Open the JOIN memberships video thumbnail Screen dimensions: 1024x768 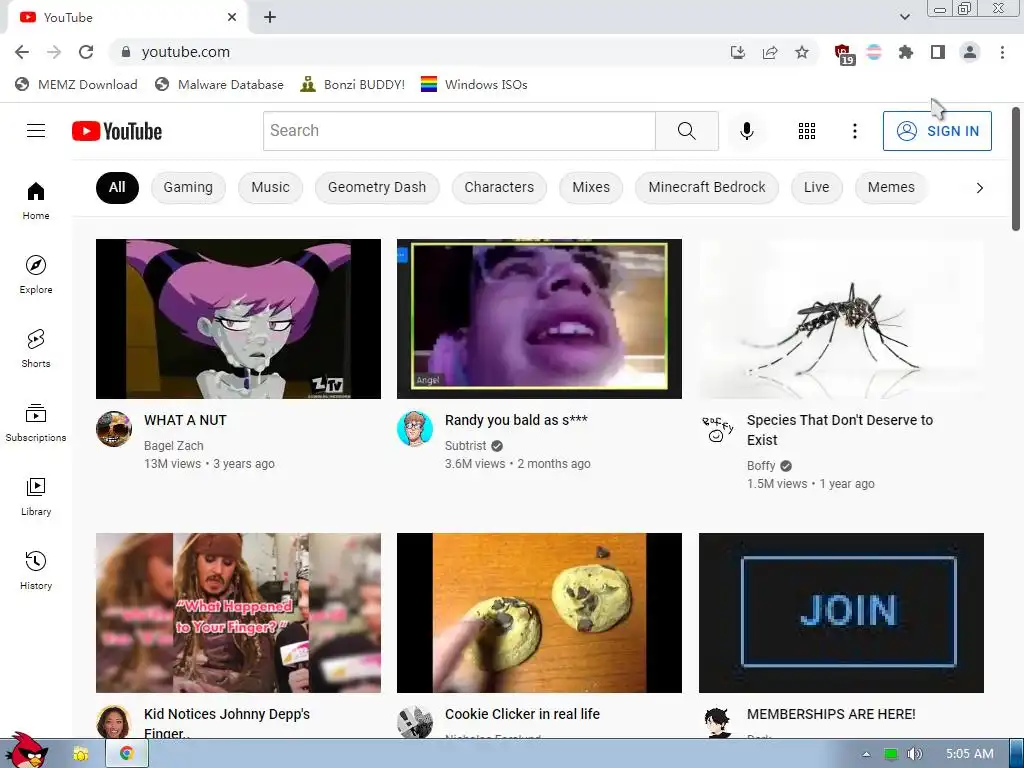tap(841, 613)
